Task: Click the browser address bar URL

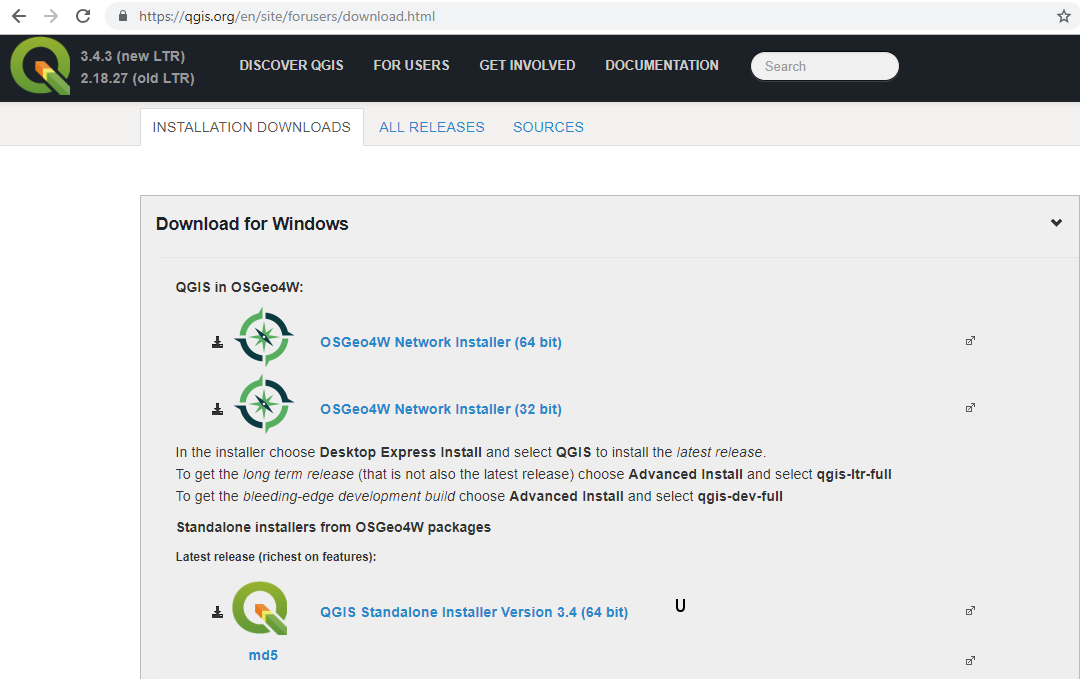Action: (x=287, y=16)
